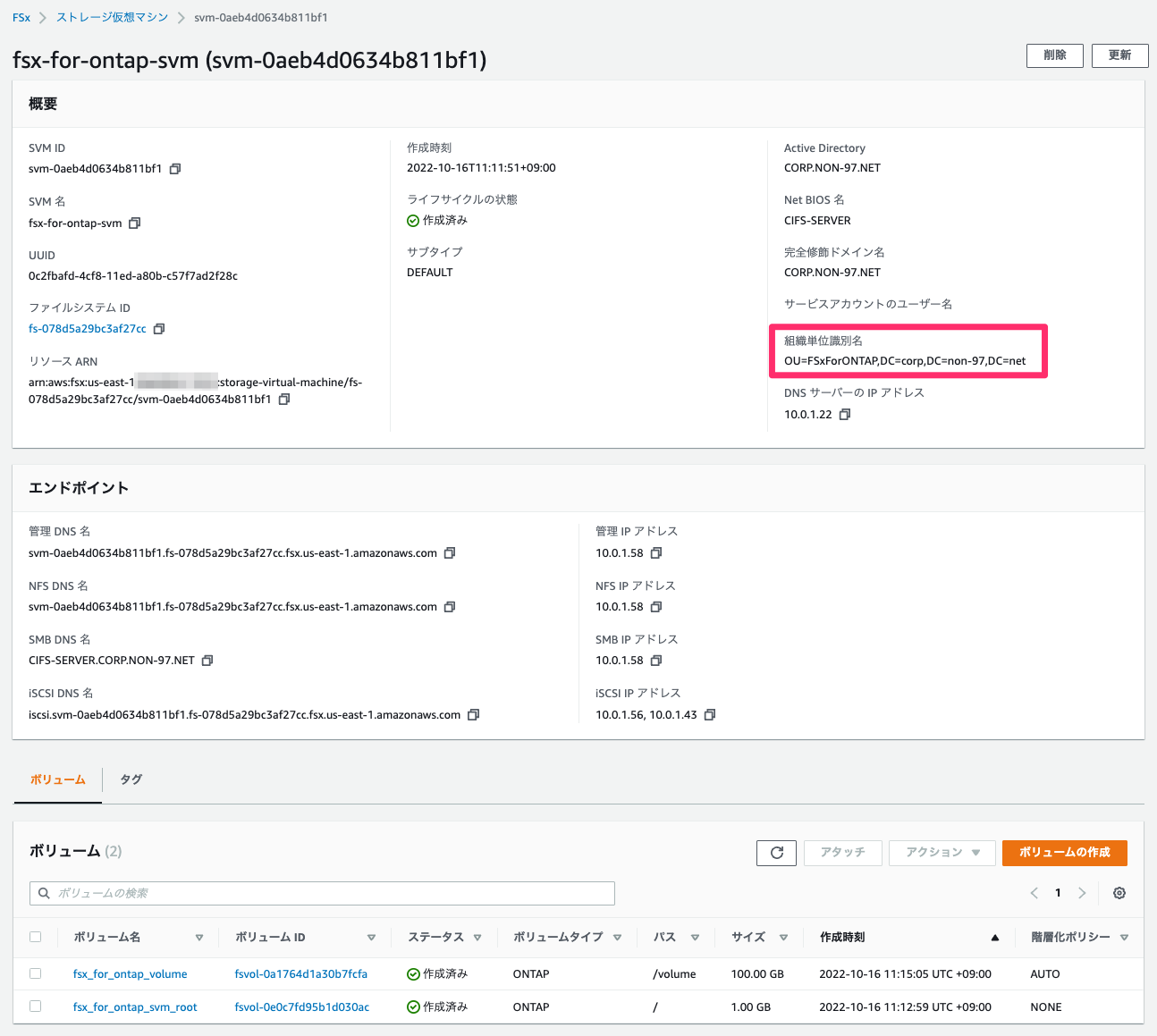
Task: Open the ボリューム名 column sort dropdown
Action: pos(199,937)
